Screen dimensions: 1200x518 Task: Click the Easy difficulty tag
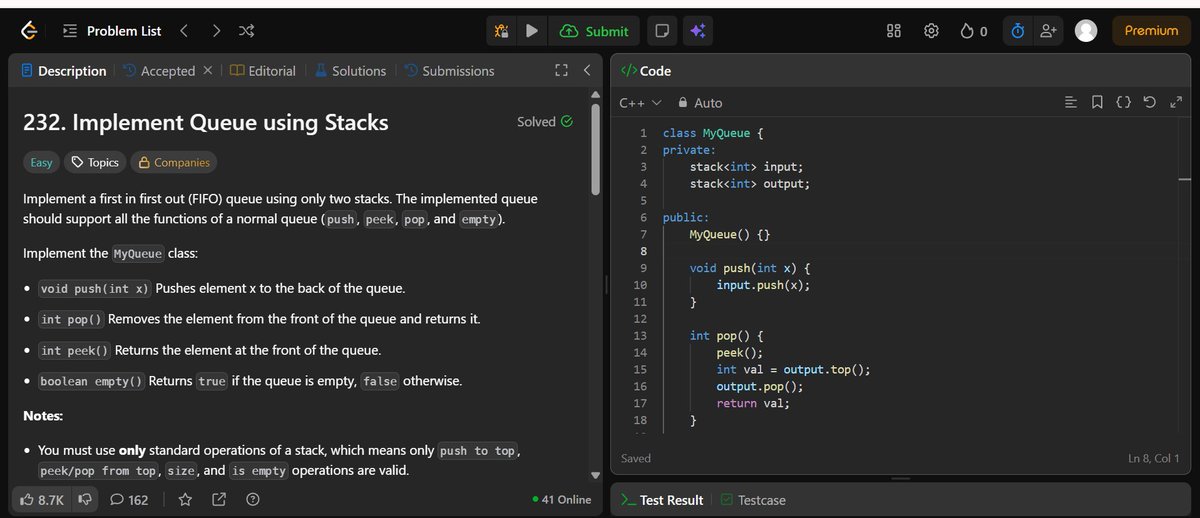[41, 162]
